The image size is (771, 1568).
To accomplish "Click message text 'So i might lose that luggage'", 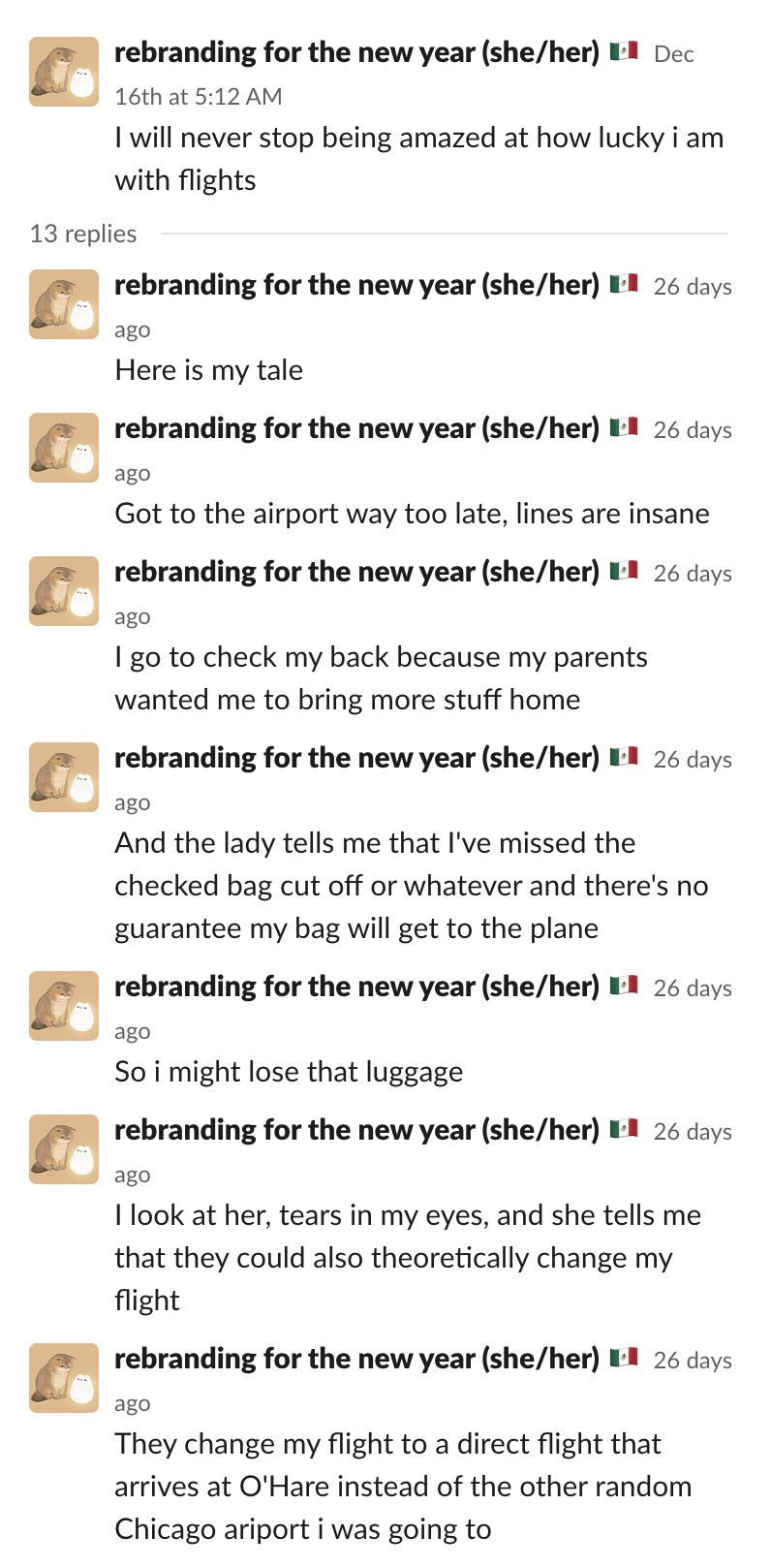I will (289, 1072).
